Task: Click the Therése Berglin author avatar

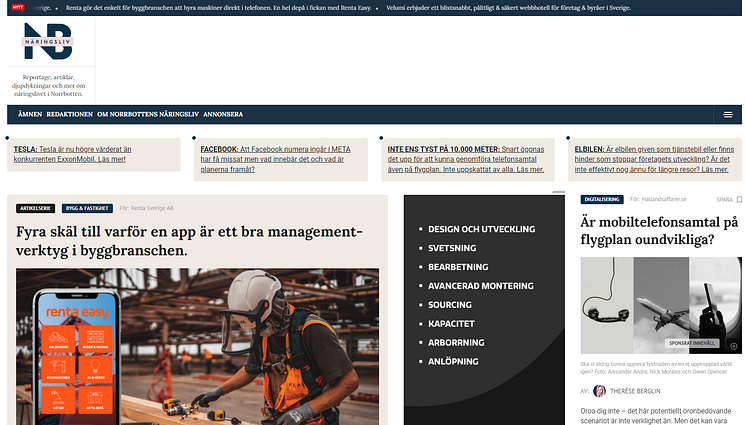Action: (599, 391)
